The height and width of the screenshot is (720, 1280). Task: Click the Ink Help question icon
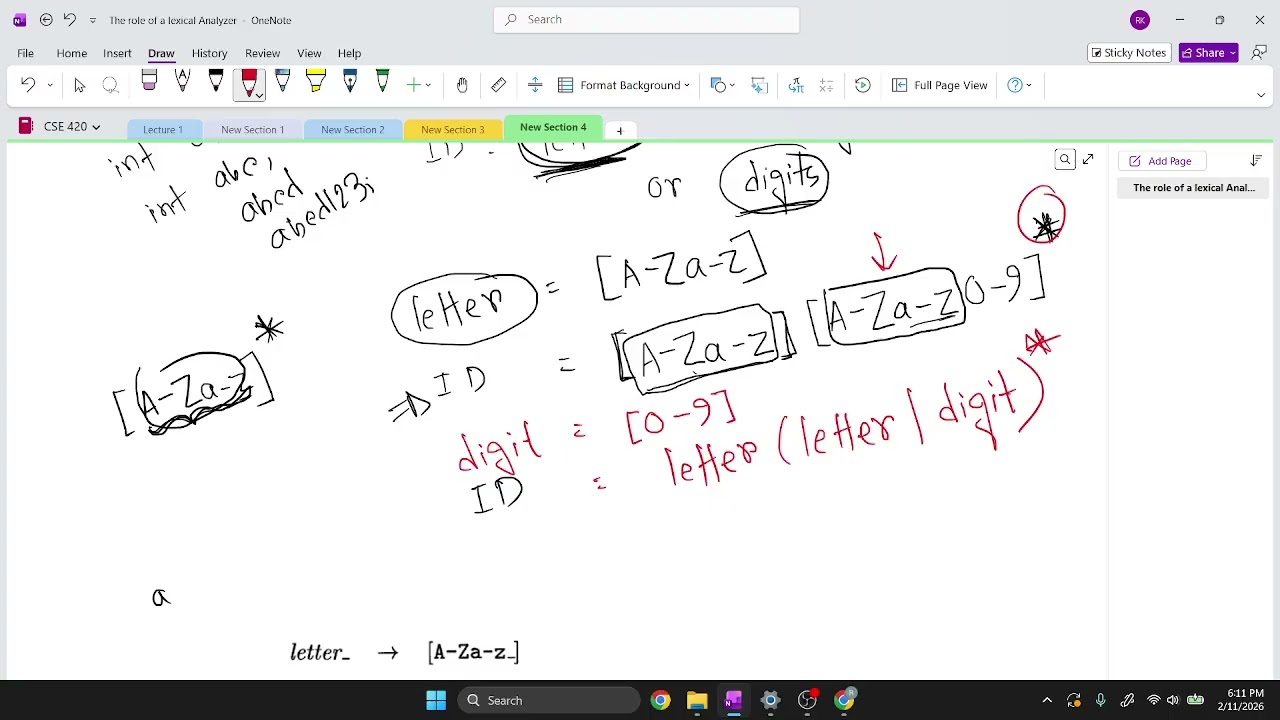pos(1014,85)
